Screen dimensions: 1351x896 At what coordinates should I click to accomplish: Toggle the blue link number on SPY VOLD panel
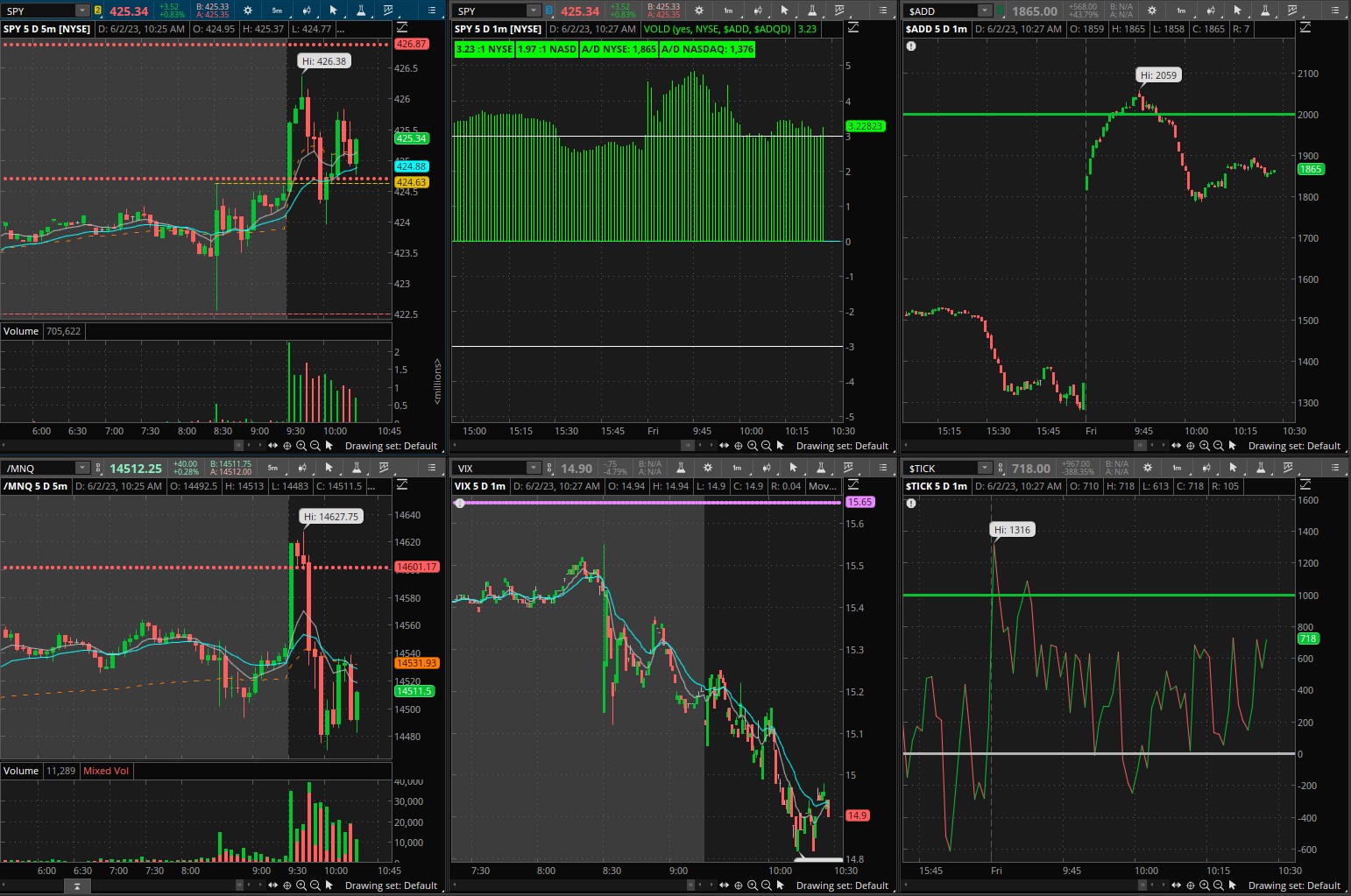[548, 11]
